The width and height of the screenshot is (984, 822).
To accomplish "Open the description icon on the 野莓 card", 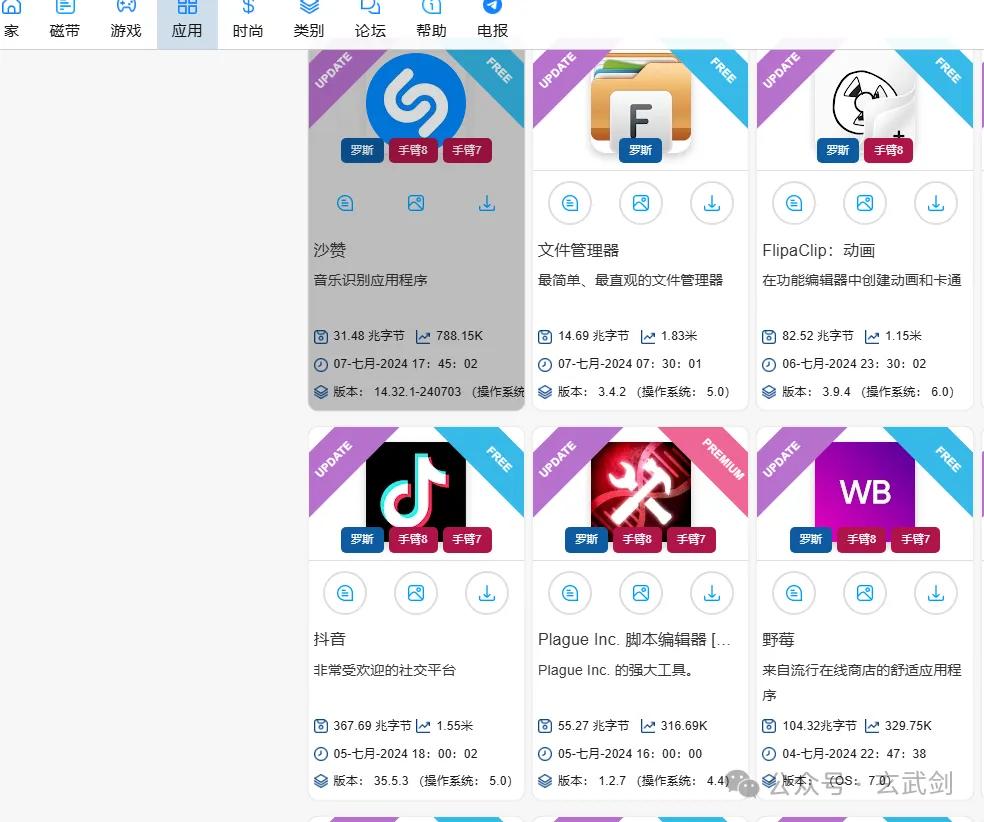I will (x=794, y=593).
